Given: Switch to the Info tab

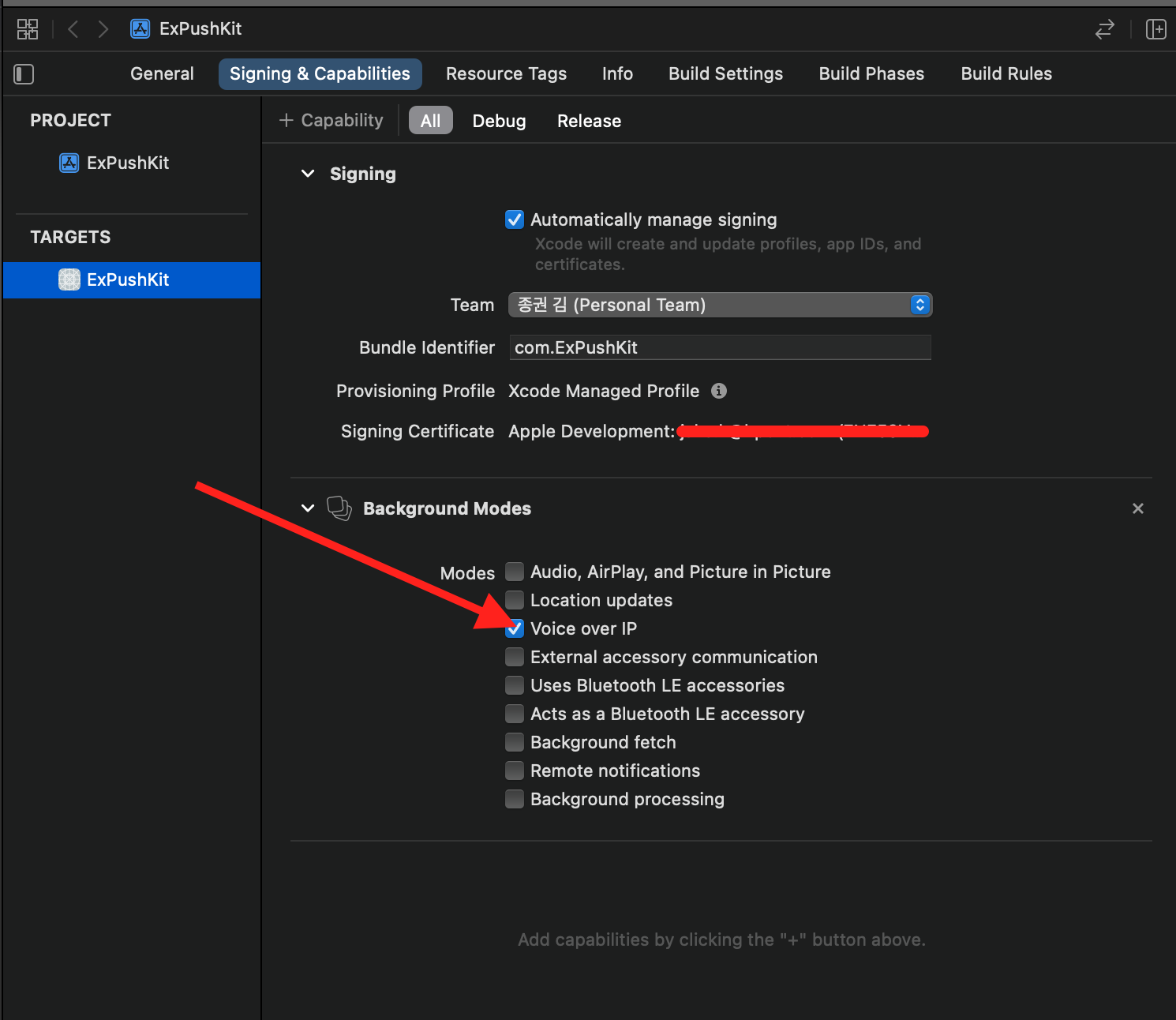Looking at the screenshot, I should pyautogui.click(x=617, y=73).
